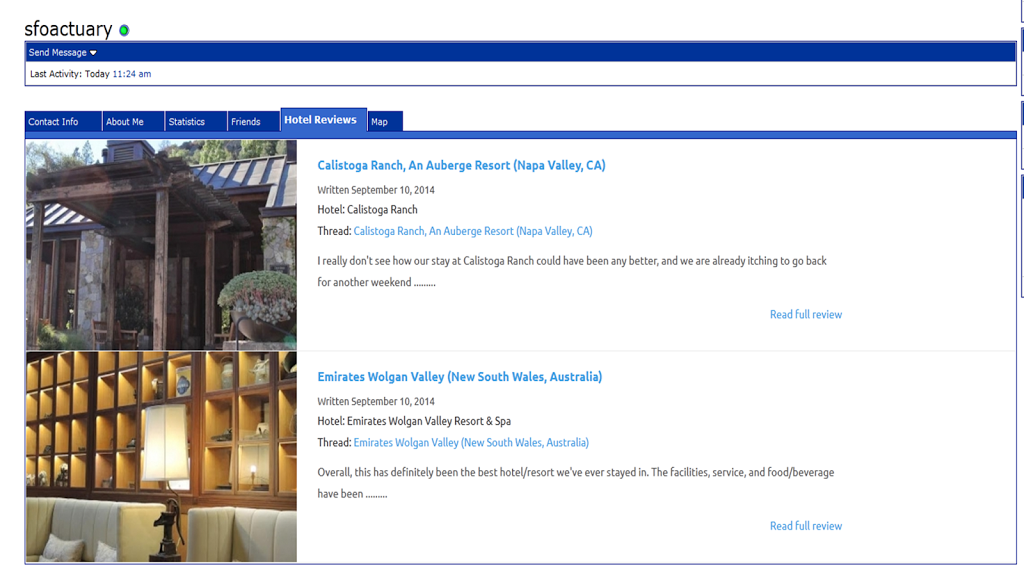Click the Calistoga Ranch pergola photo
Screen dimensions: 1024x575
coord(161,245)
